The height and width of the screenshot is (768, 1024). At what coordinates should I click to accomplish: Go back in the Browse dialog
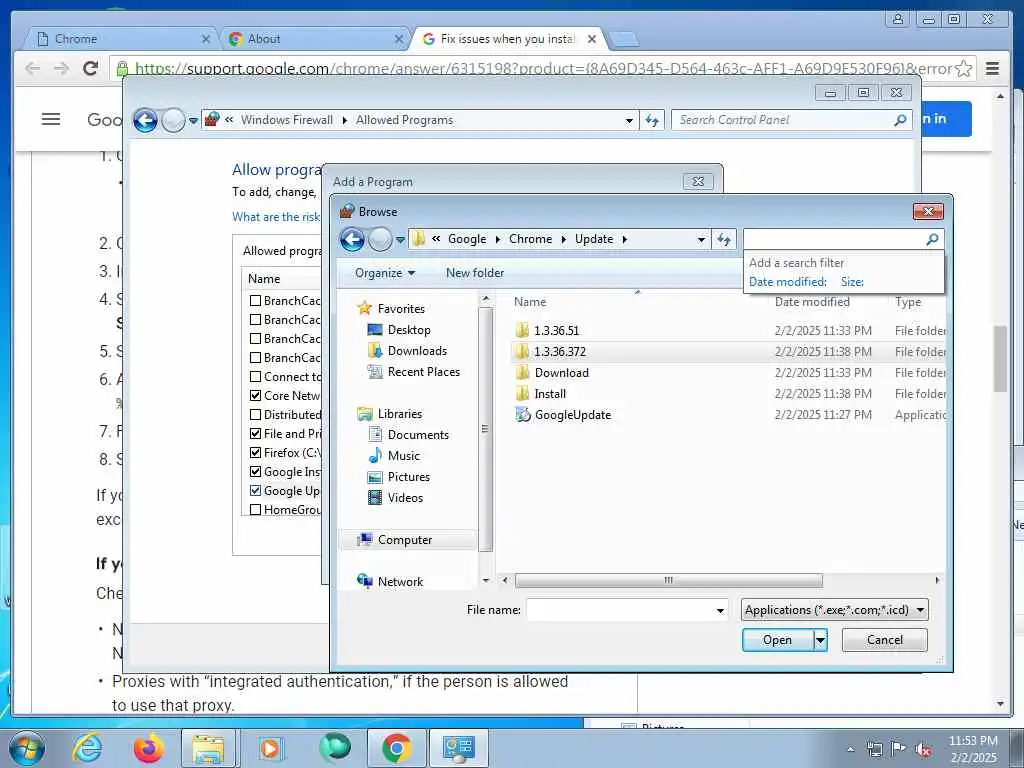pos(352,240)
